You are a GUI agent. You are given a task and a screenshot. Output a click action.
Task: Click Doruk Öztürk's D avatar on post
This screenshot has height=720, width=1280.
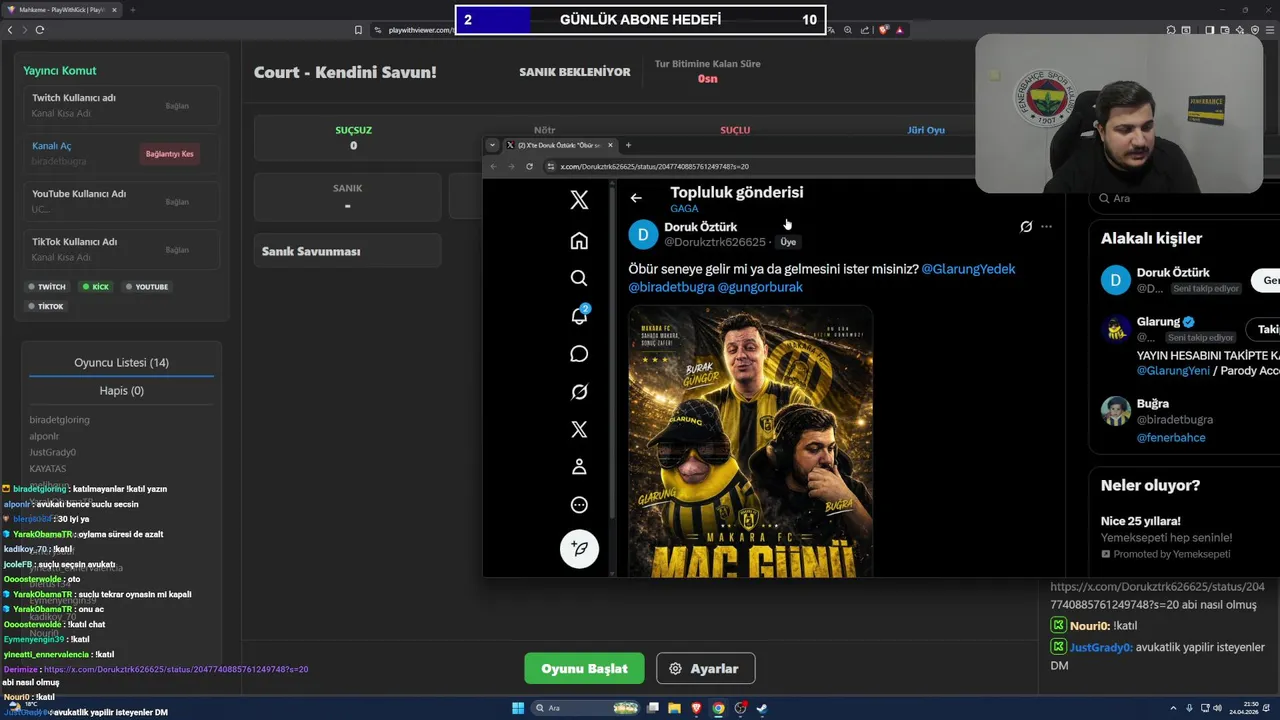point(642,234)
